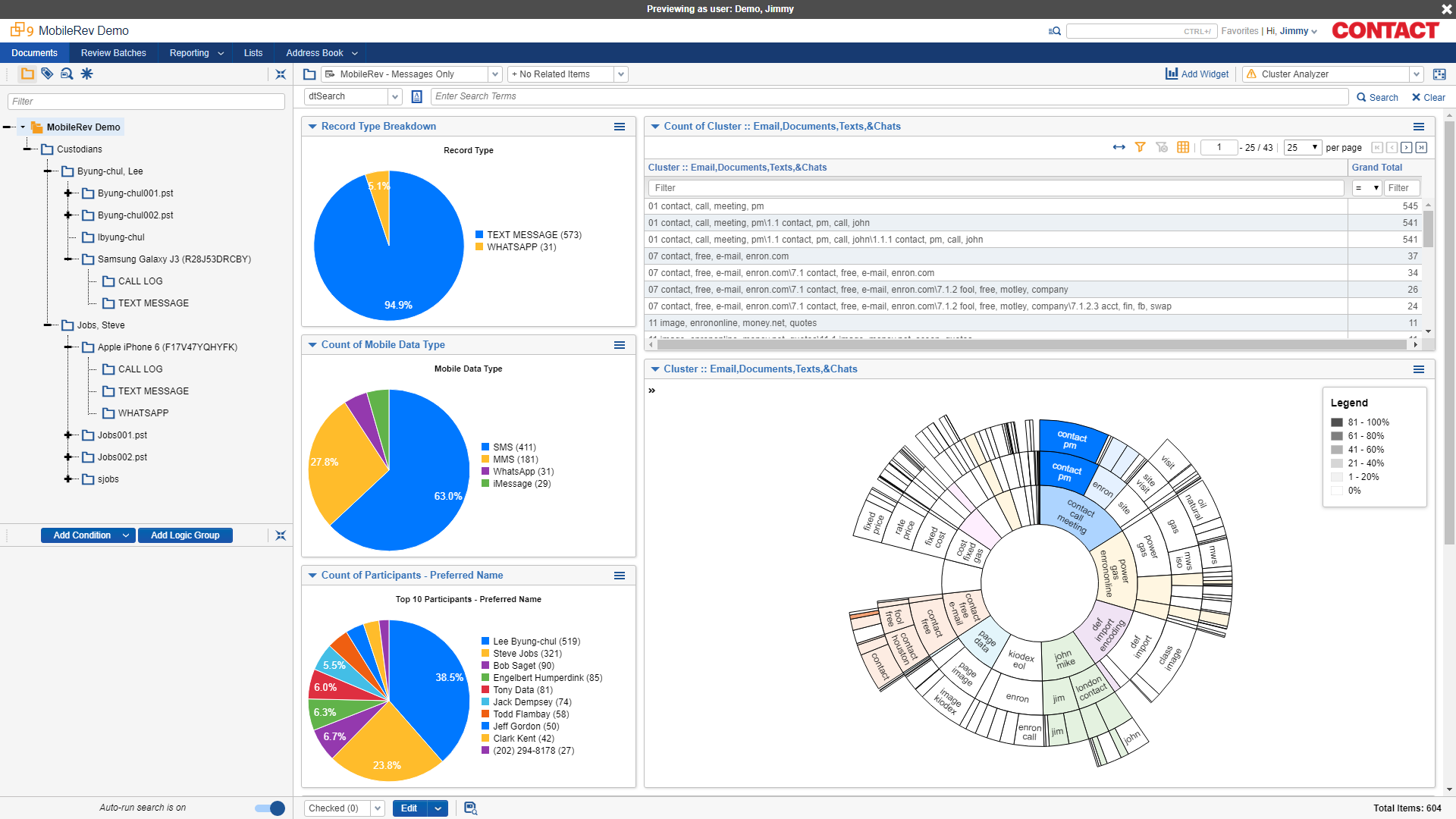Open the per page count dropdown
The height and width of the screenshot is (819, 1456).
click(x=1303, y=148)
